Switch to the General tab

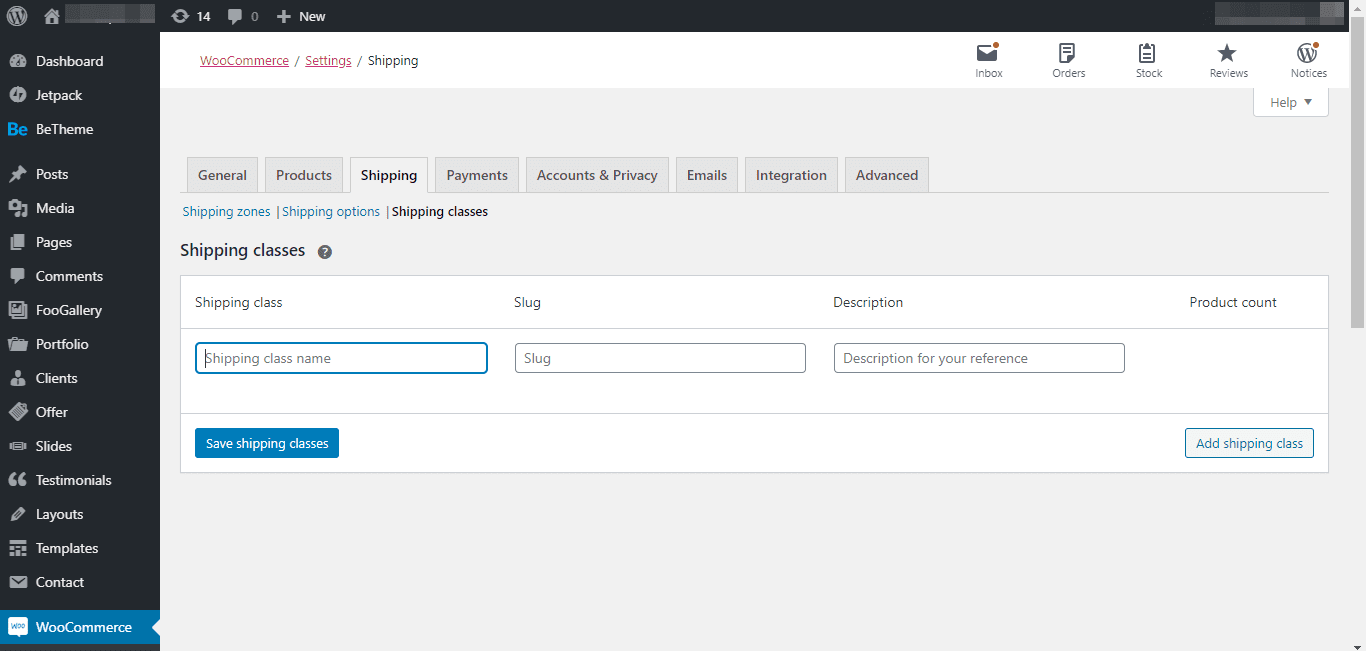coord(222,175)
